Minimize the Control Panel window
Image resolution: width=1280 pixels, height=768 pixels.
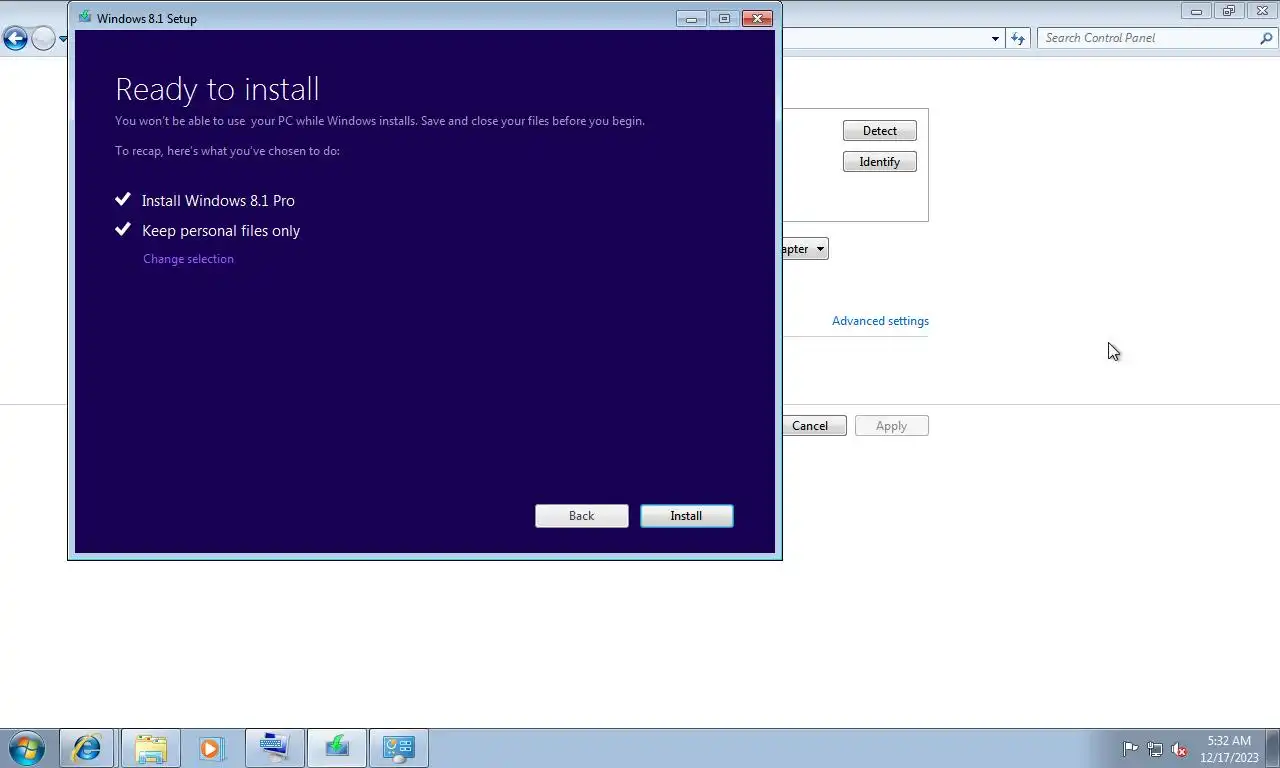[x=1196, y=11]
